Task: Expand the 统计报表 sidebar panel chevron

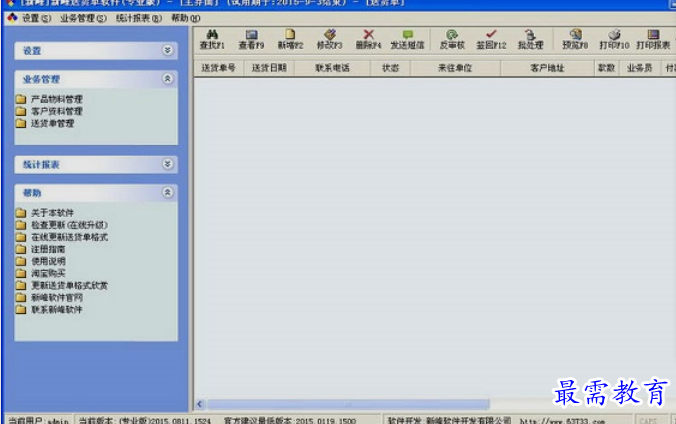Action: 167,164
